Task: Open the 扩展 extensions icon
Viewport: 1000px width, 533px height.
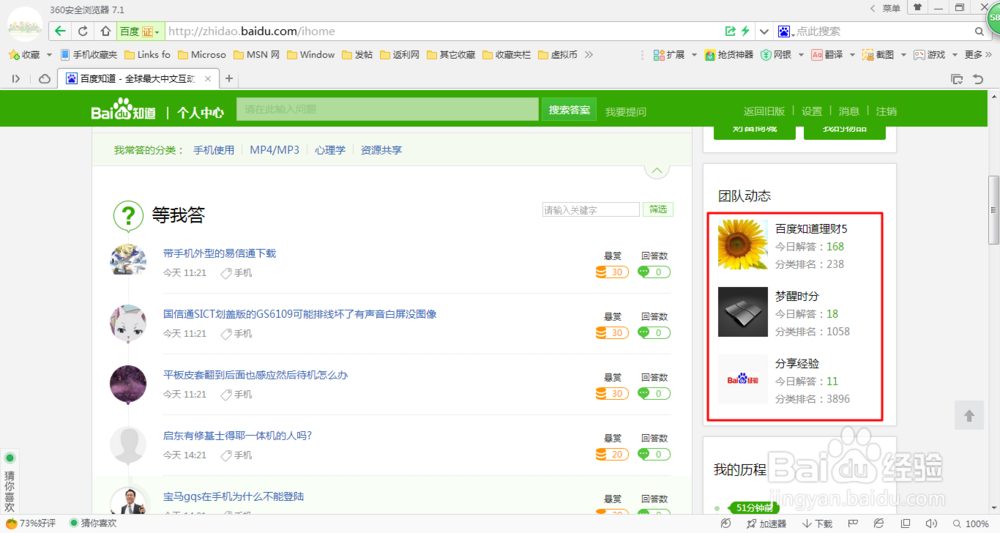Action: pos(669,55)
